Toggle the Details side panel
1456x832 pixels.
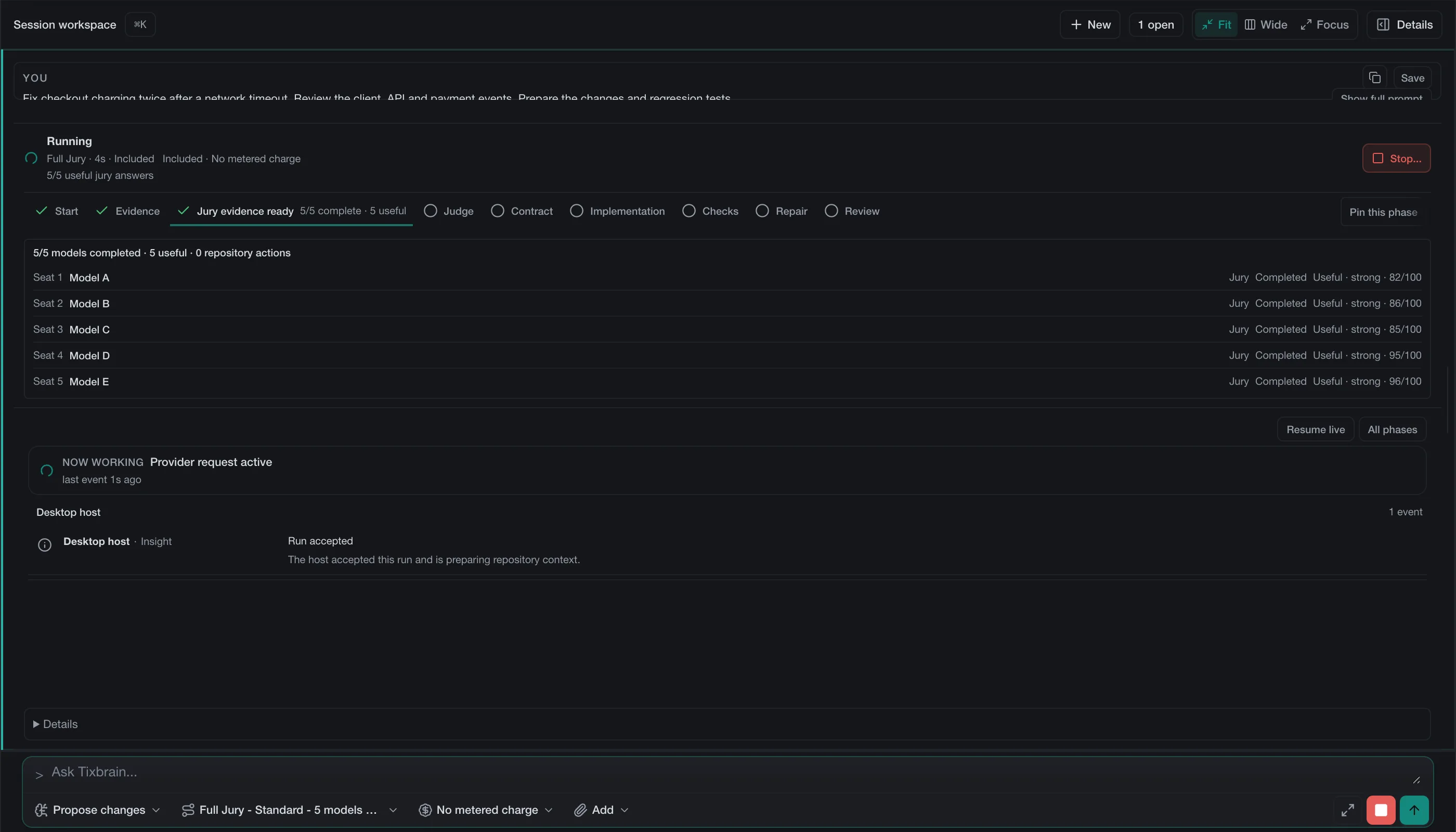click(1404, 24)
